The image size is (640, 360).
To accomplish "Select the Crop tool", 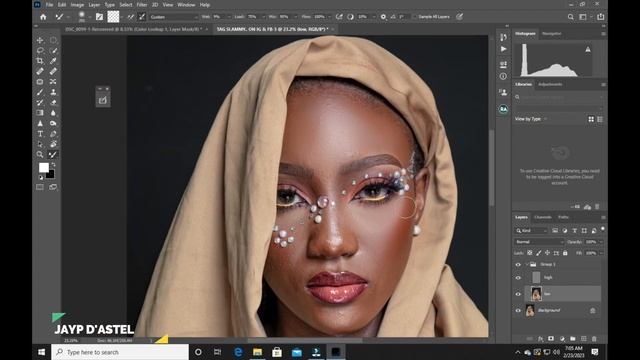I will pos(40,61).
